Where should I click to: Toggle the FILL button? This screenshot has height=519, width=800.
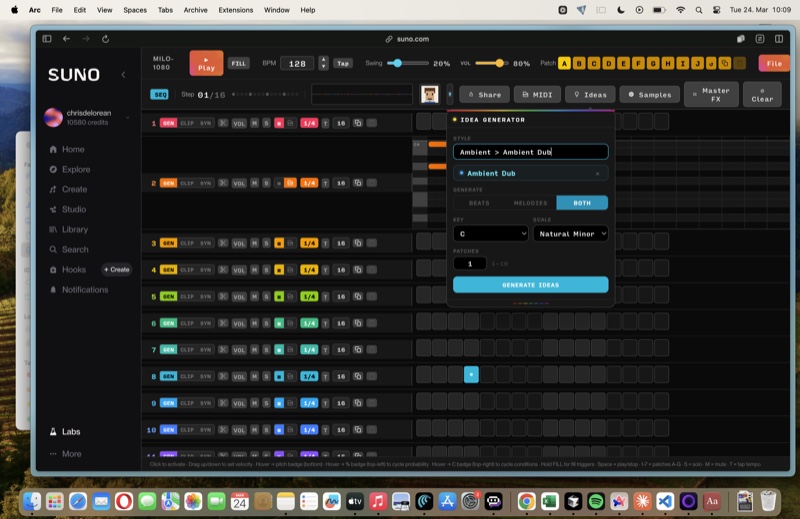238,63
